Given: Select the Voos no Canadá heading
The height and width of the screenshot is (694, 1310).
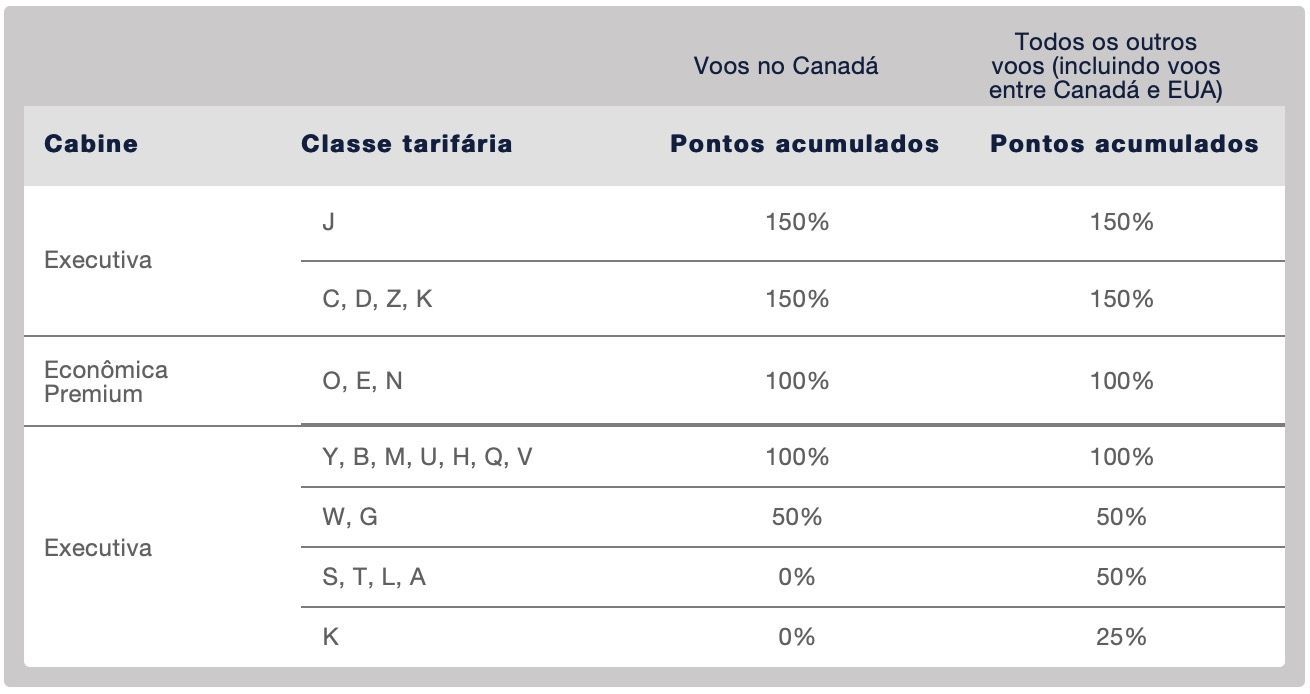Looking at the screenshot, I should (786, 66).
